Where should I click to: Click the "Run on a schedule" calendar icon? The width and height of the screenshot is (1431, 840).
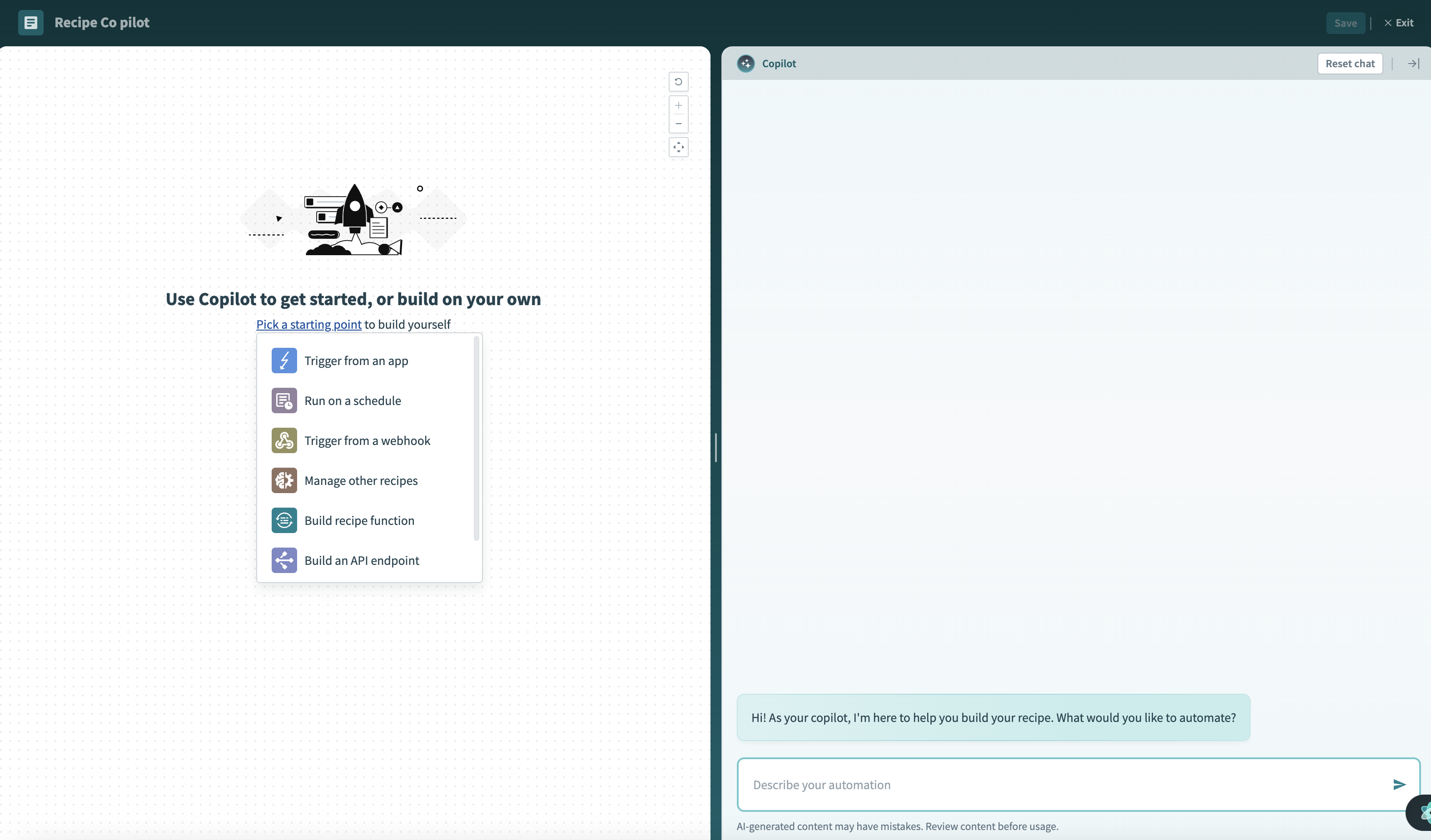pyautogui.click(x=284, y=400)
